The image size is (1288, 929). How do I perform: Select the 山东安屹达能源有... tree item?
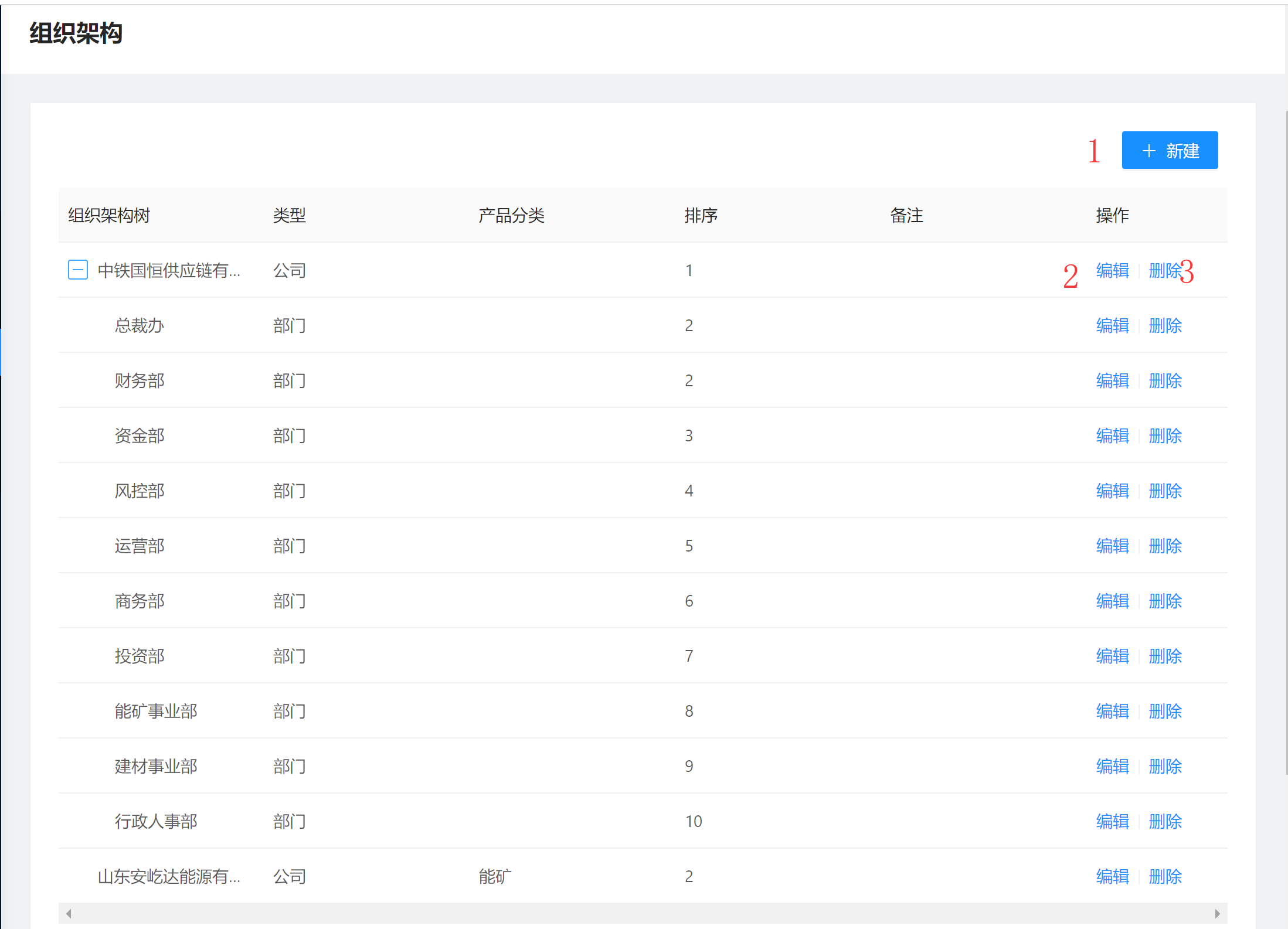tap(169, 877)
